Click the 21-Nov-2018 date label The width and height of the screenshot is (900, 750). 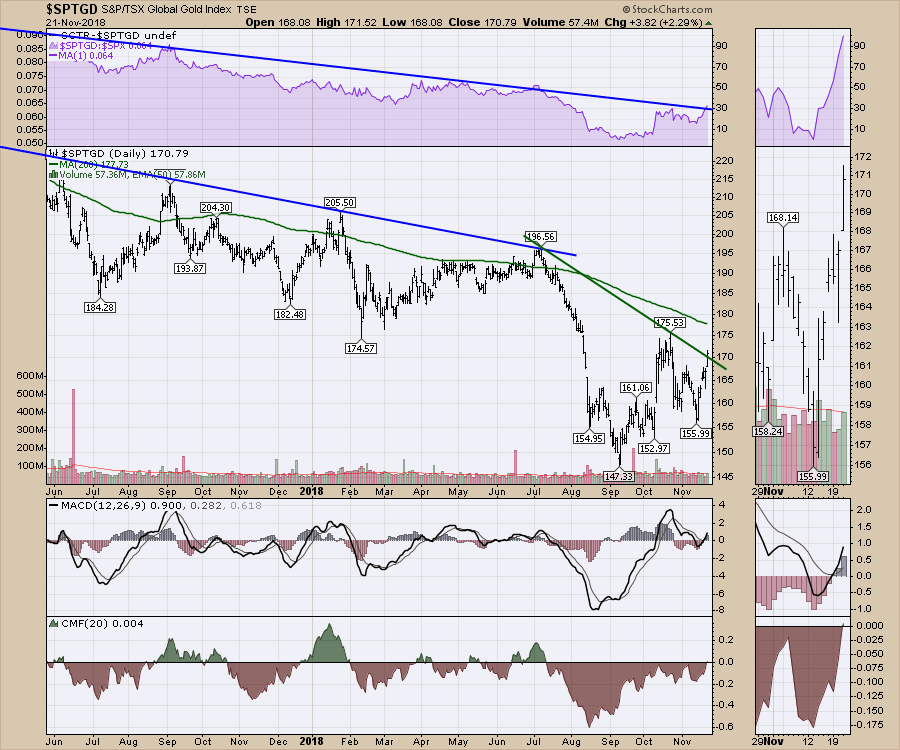(x=76, y=22)
